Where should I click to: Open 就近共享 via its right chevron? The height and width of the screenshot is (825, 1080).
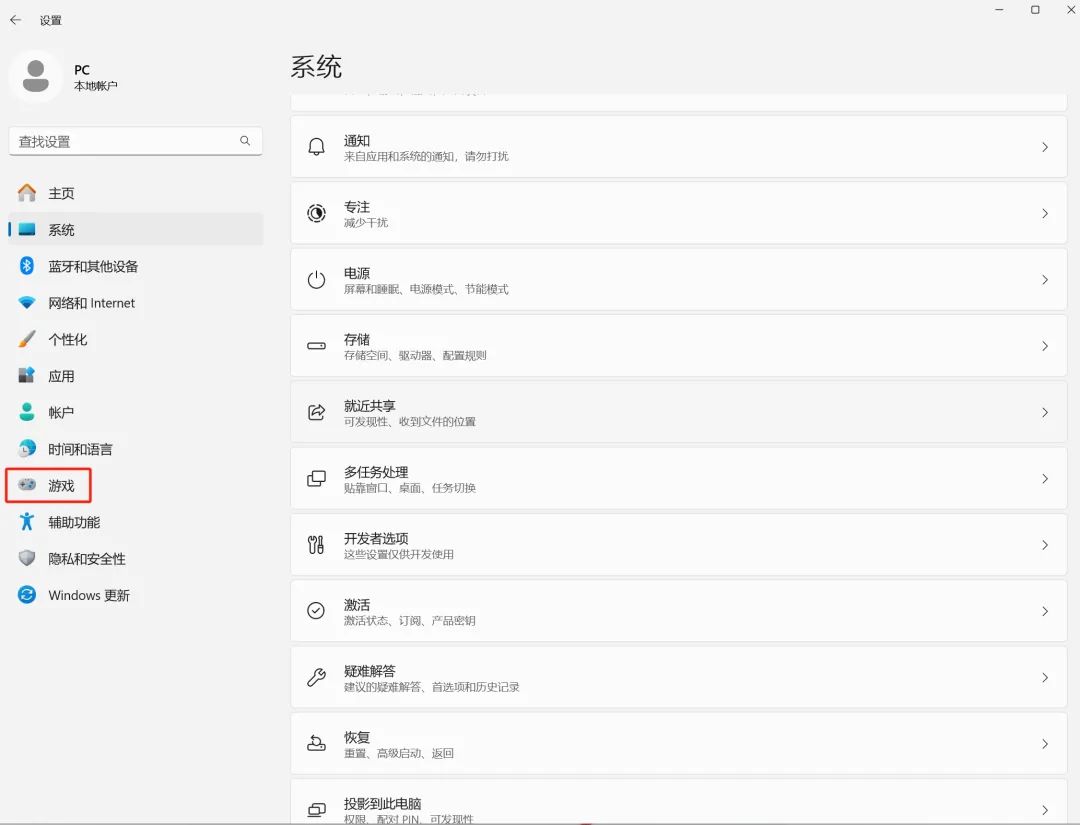[1045, 412]
